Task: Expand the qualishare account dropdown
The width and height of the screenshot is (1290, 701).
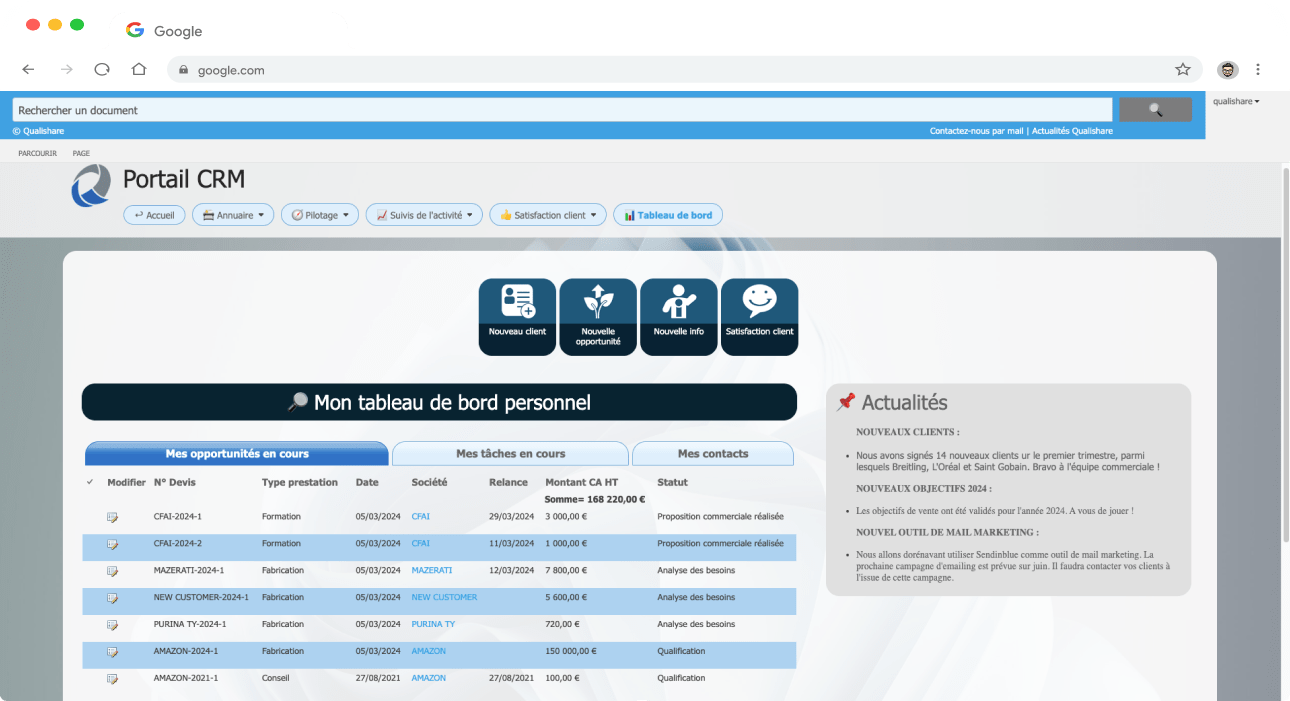Action: click(x=1237, y=100)
